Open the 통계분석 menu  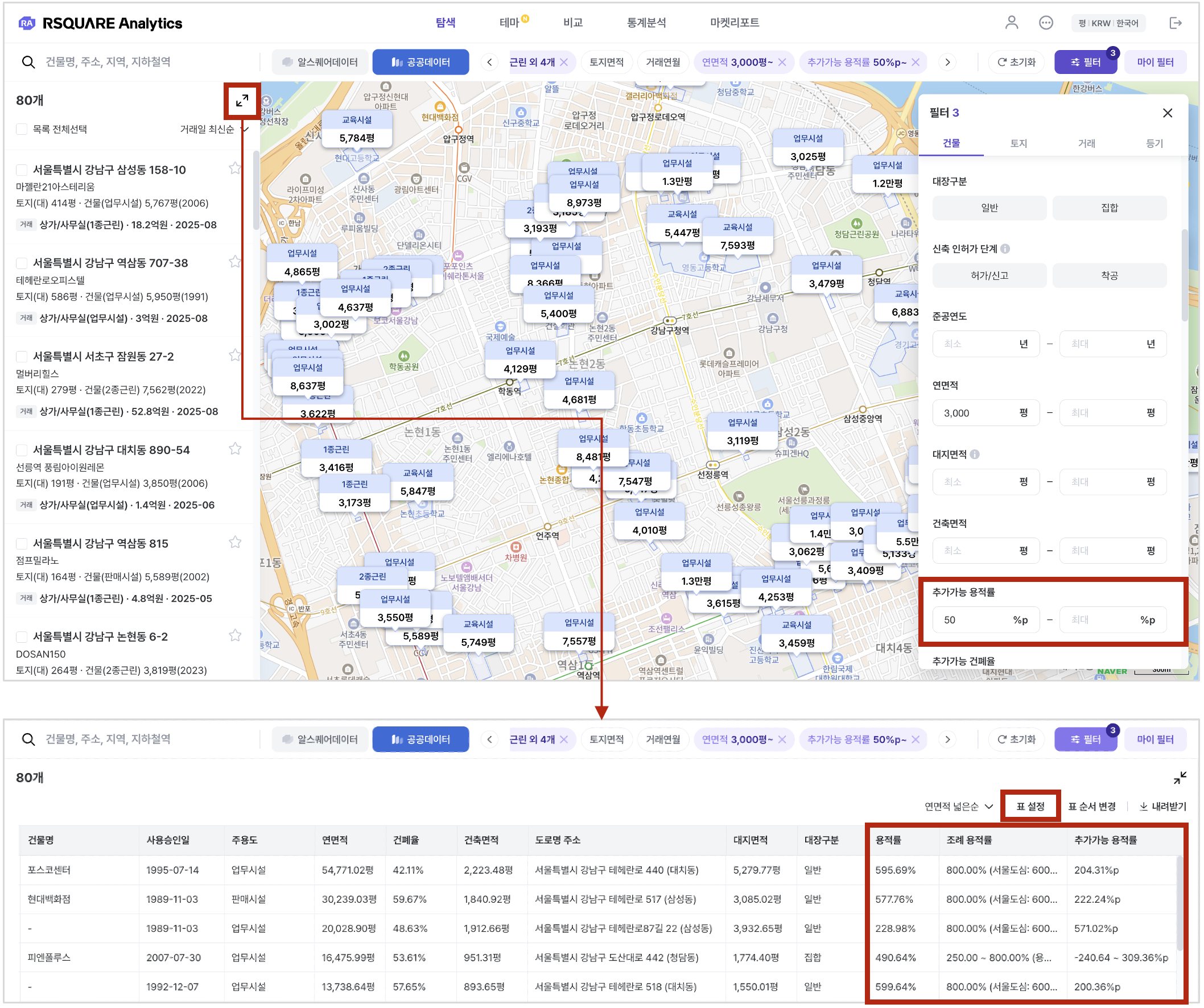(x=648, y=22)
